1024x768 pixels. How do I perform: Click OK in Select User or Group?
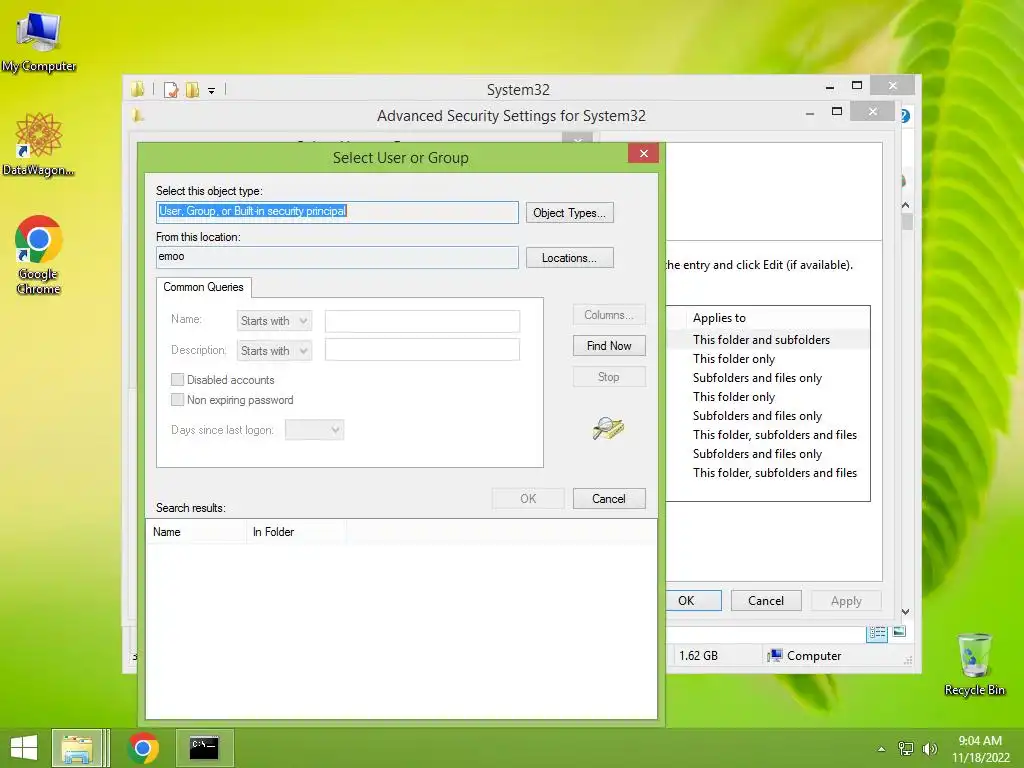[528, 498]
